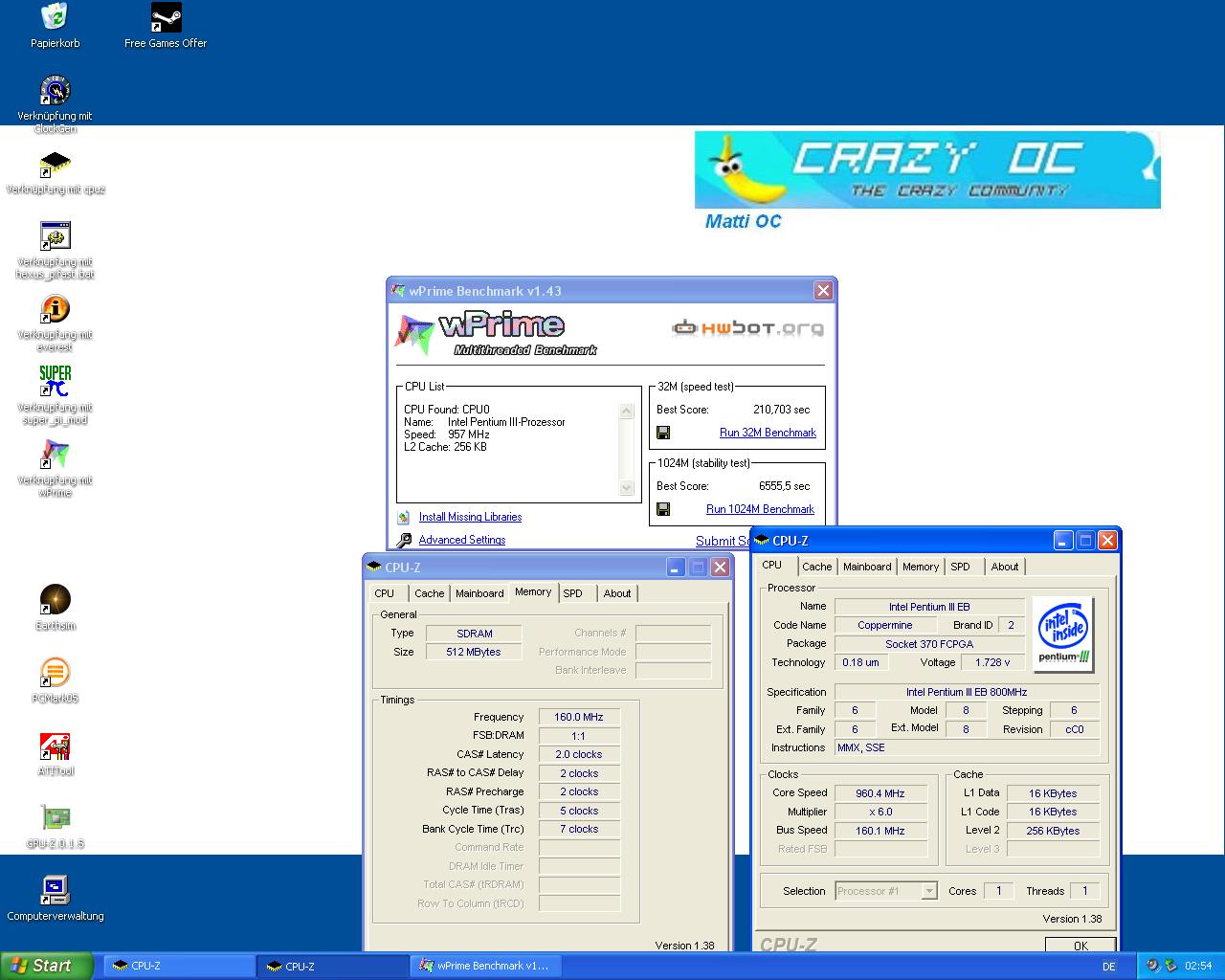Close the processor CPU-Z window
The height and width of the screenshot is (980, 1225).
coord(1107,540)
